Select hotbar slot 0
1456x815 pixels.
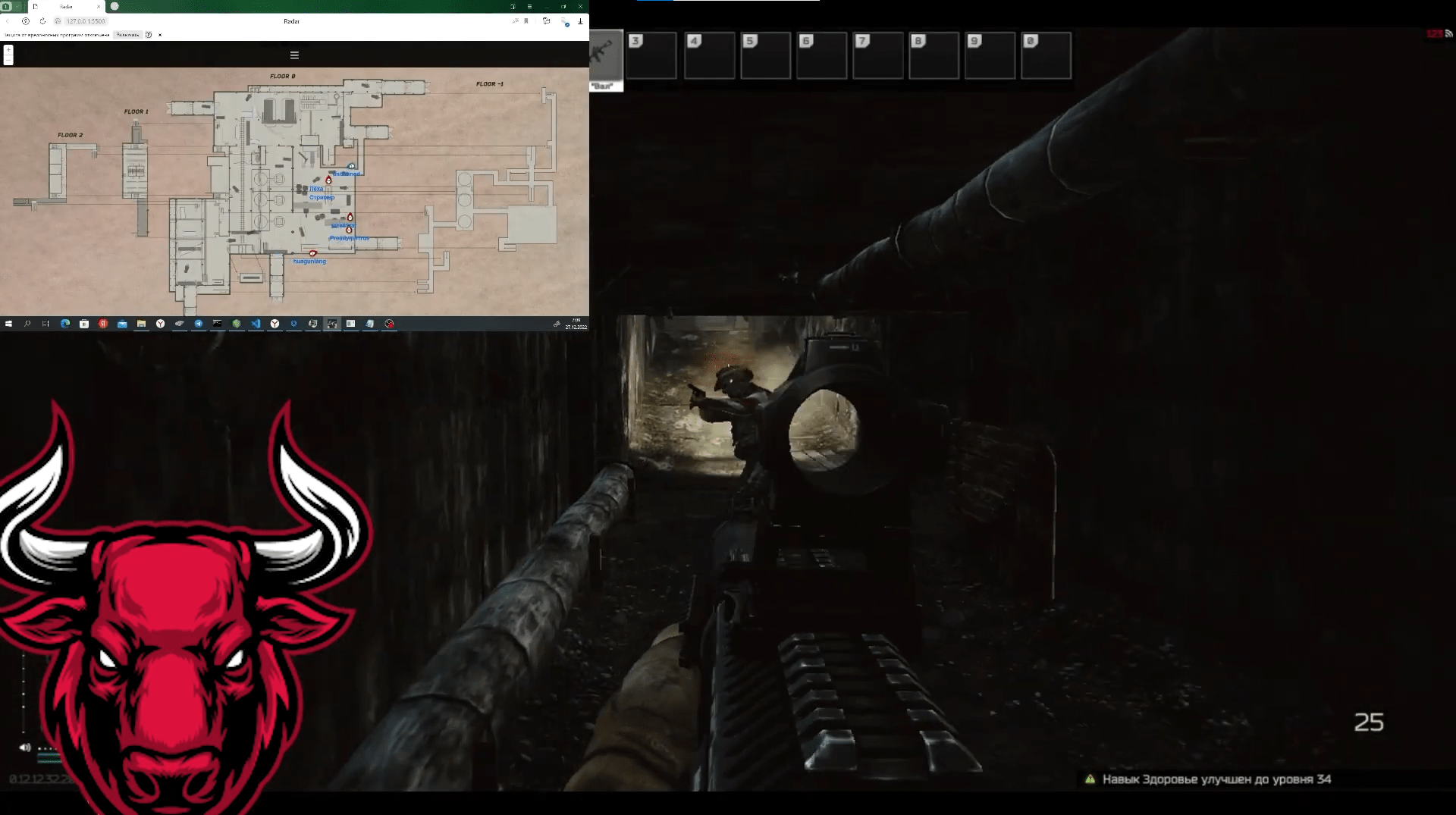coord(1046,55)
